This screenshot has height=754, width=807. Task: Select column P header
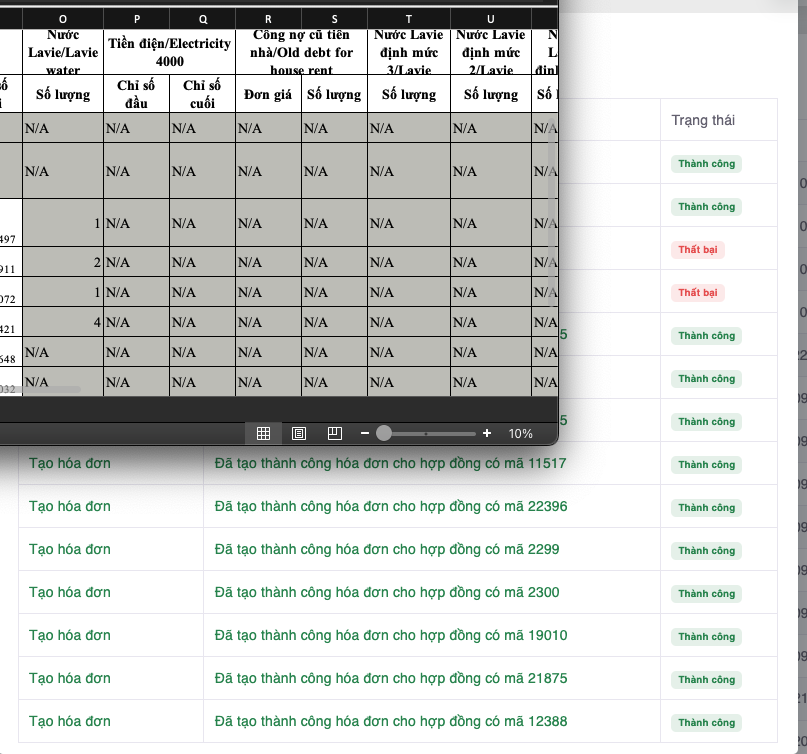137,20
